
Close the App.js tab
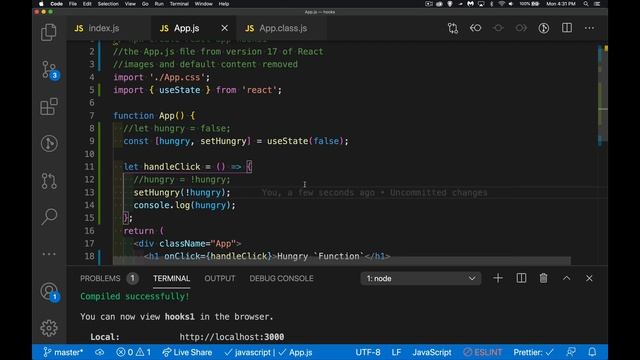point(224,28)
